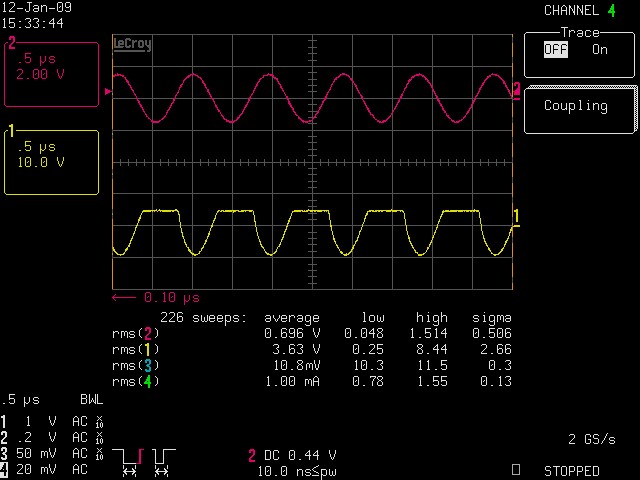640x480 pixels.
Task: Select the rms(1) measurement label
Action: coord(136,349)
